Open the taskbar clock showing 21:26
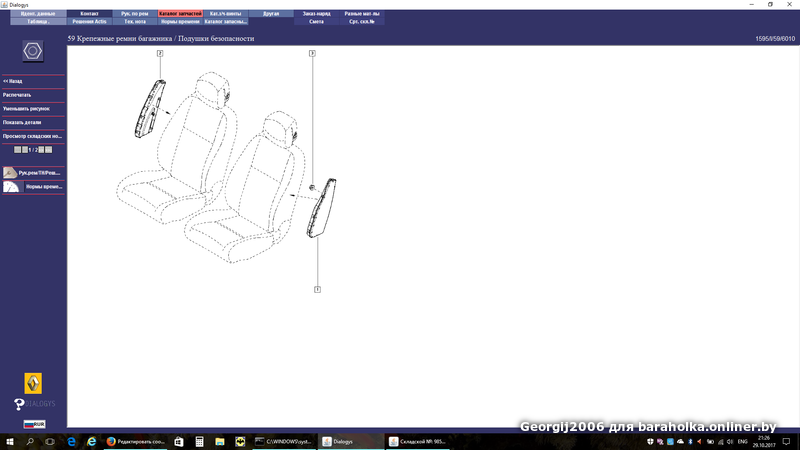This screenshot has height=450, width=800. pyautogui.click(x=764, y=442)
